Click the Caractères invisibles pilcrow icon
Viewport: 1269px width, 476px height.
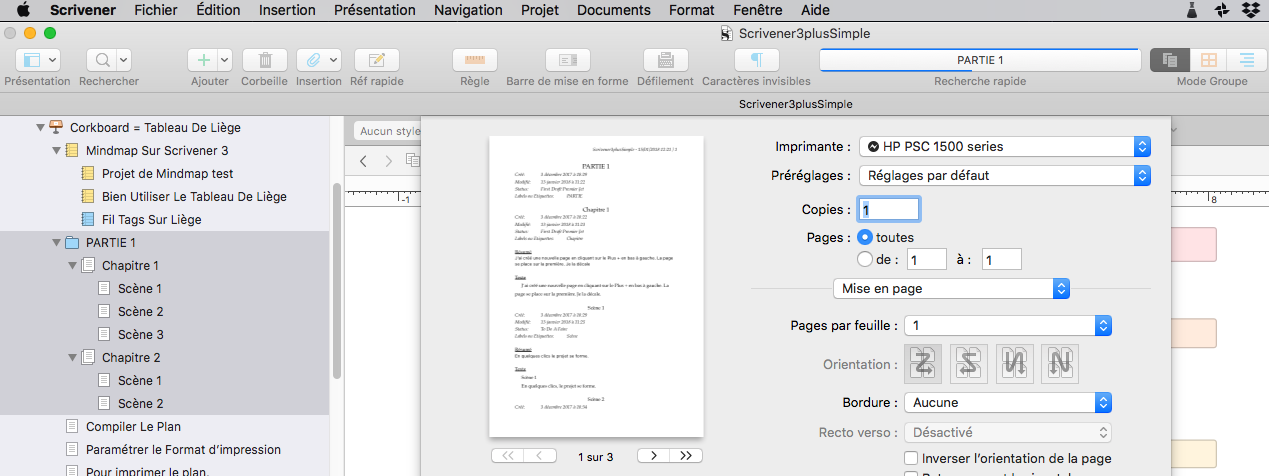coord(756,60)
